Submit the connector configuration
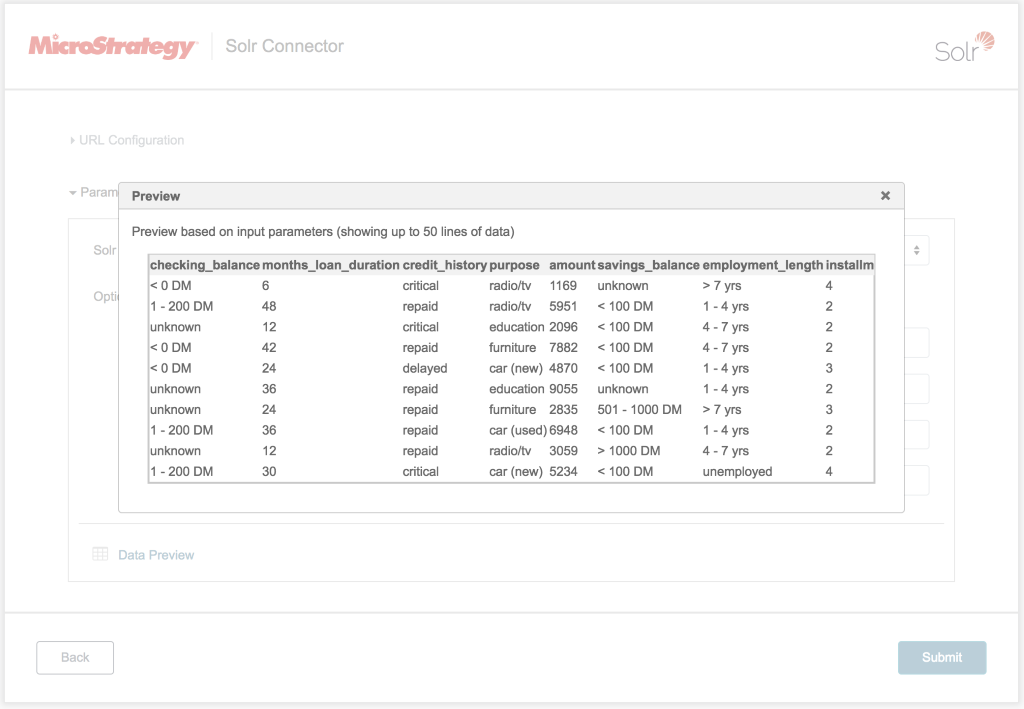 pyautogui.click(x=941, y=657)
